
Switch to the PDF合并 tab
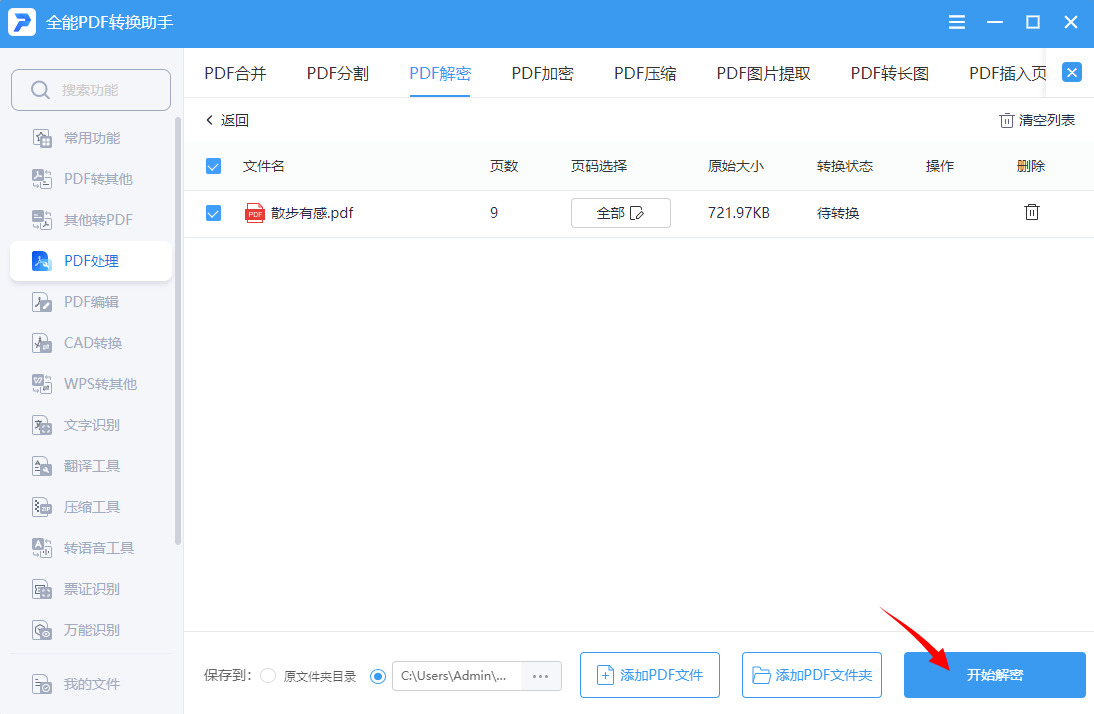[235, 73]
